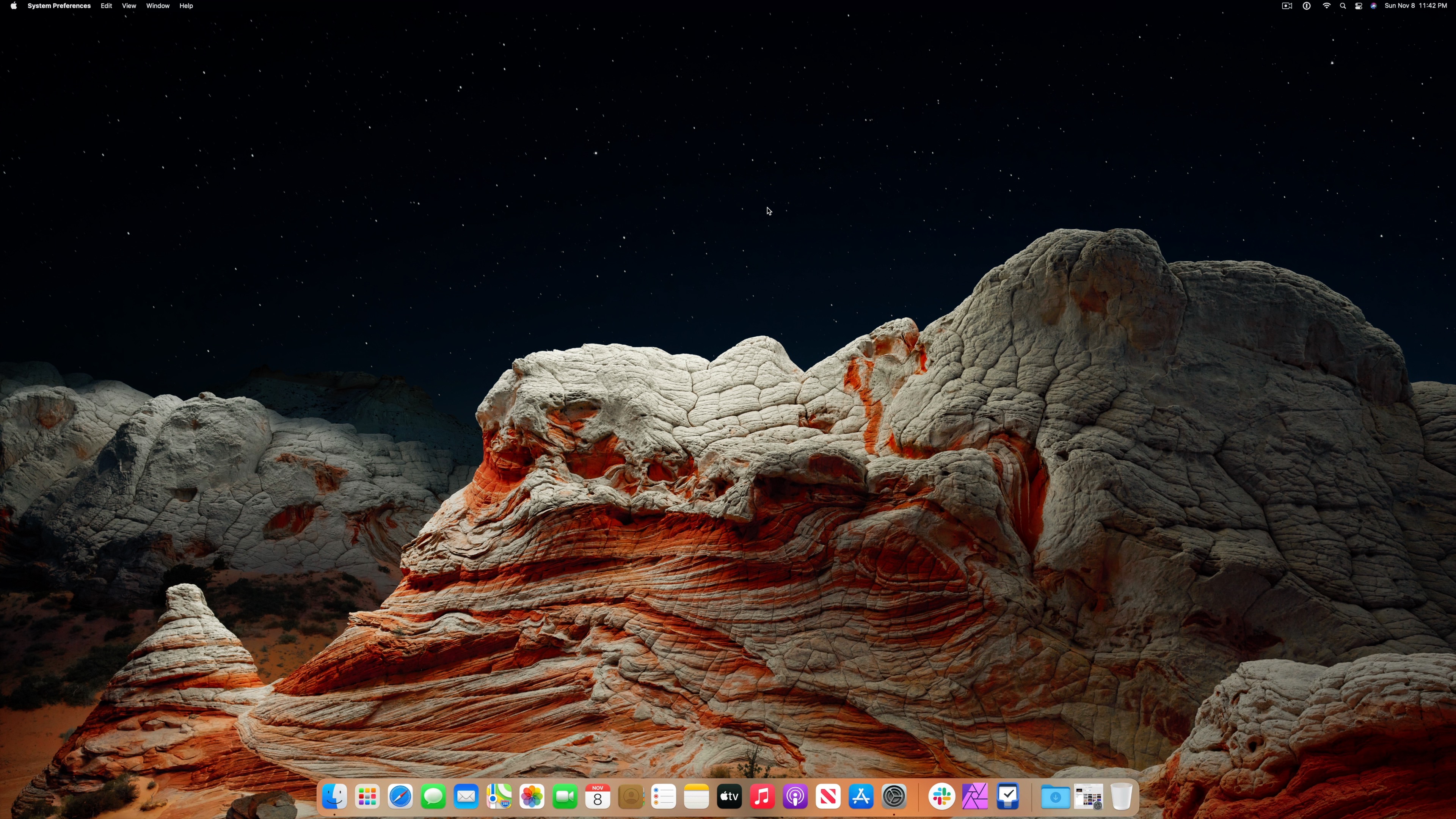The image size is (1456, 819).
Task: Open the Podcasts app icon
Action: pyautogui.click(x=795, y=797)
